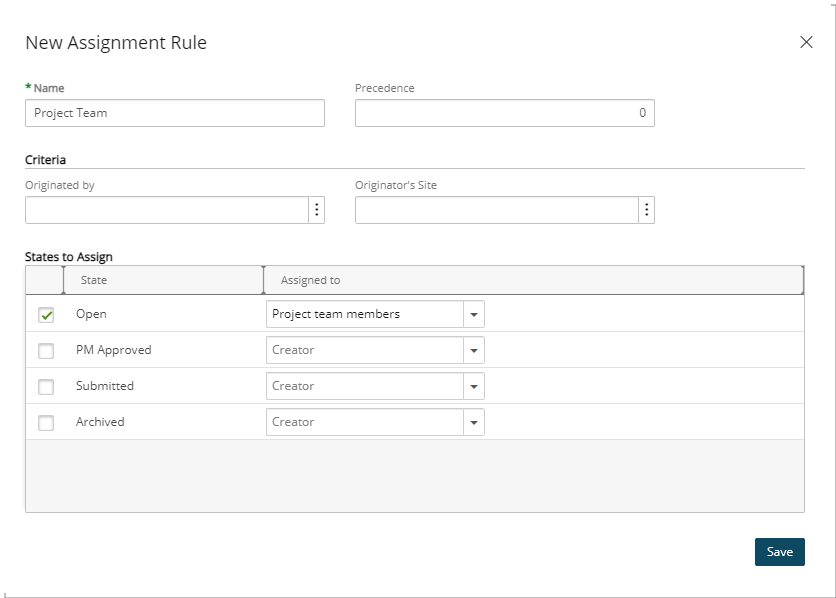Click the Project team members combo box
836x598 pixels.
click(x=365, y=315)
